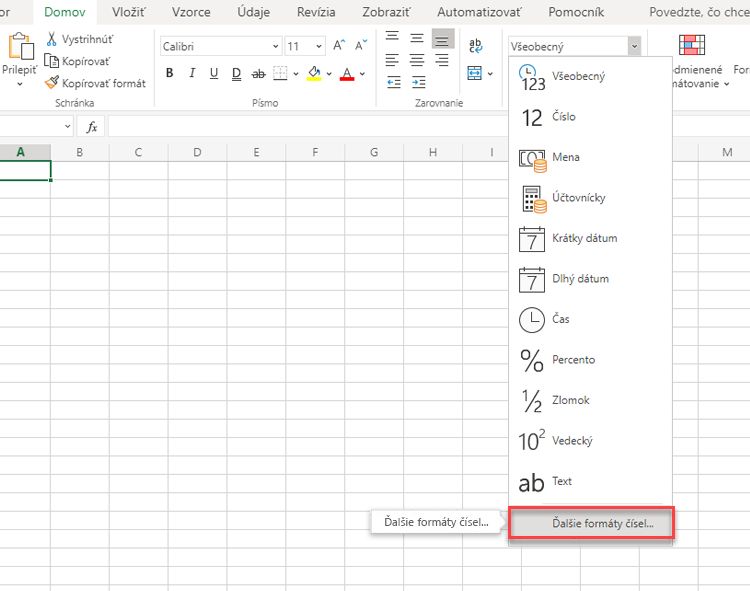The image size is (750, 591).
Task: Toggle bottom vertical alignment
Action: [x=442, y=39]
